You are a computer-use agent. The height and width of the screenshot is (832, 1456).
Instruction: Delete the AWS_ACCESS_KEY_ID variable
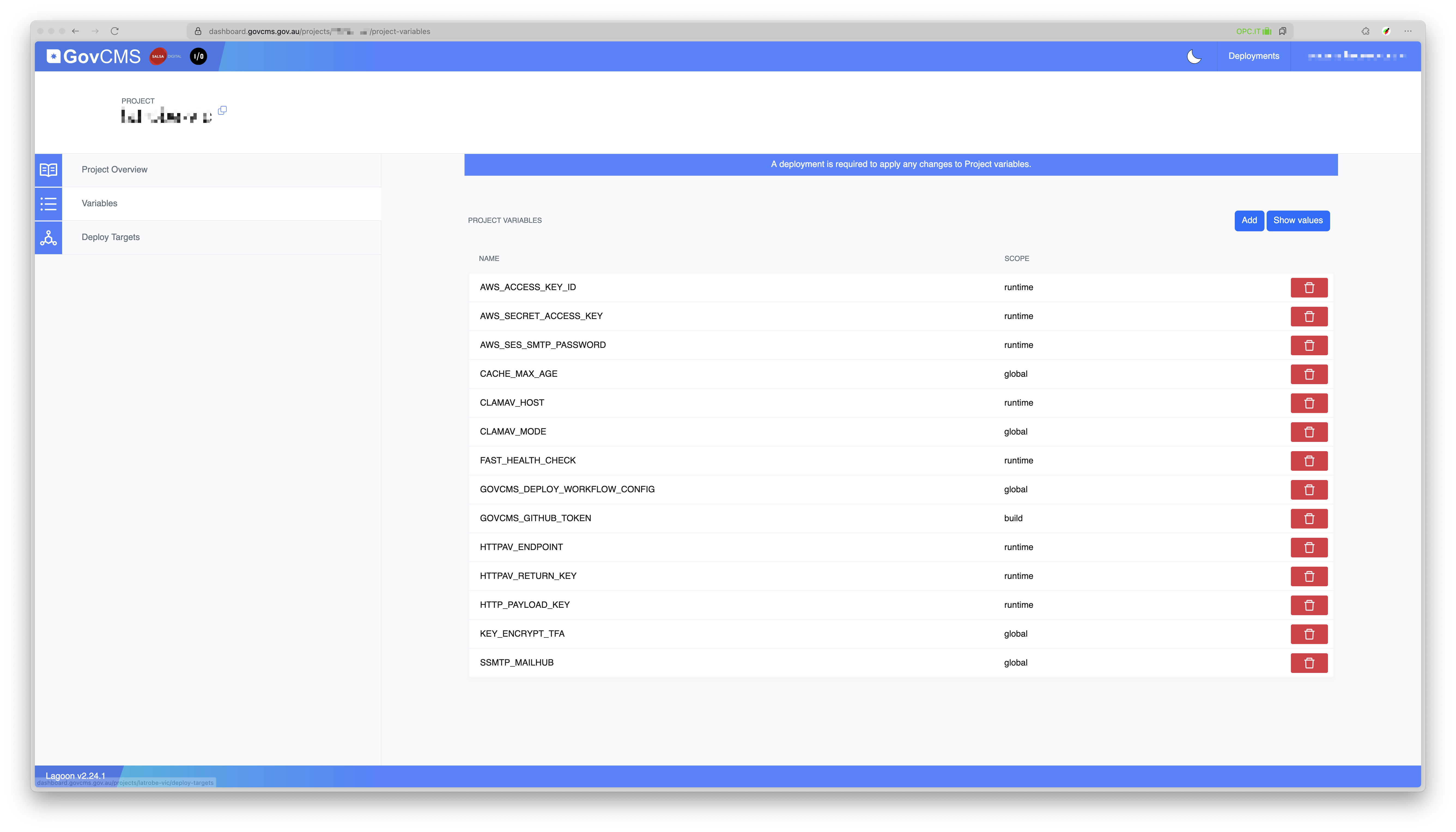pos(1309,287)
